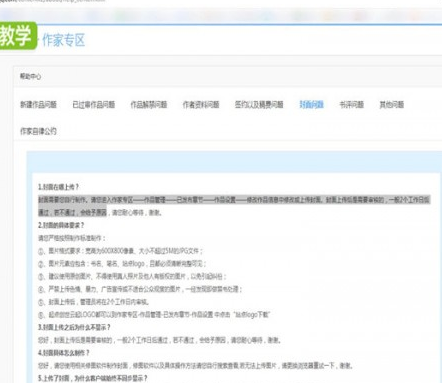Click question 4 封面具体怎么制作?
Screen dimensions: 442x383
click(x=64, y=353)
